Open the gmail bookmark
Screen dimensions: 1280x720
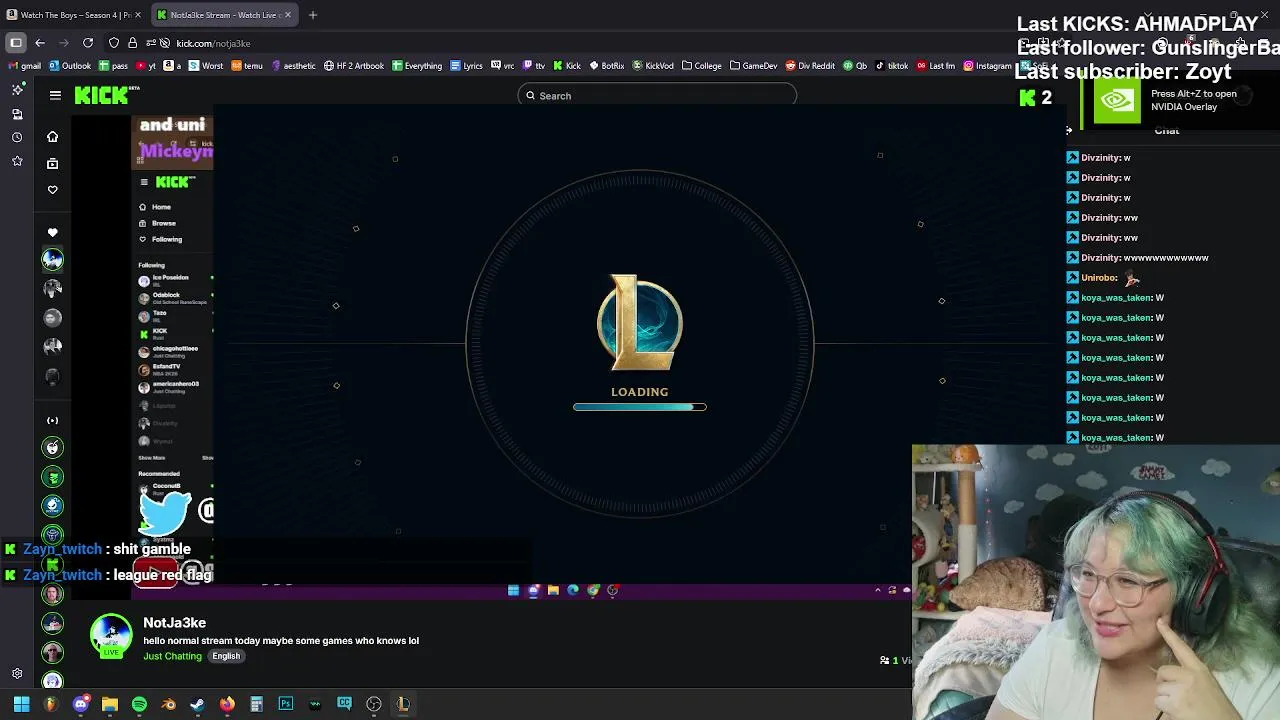25,66
